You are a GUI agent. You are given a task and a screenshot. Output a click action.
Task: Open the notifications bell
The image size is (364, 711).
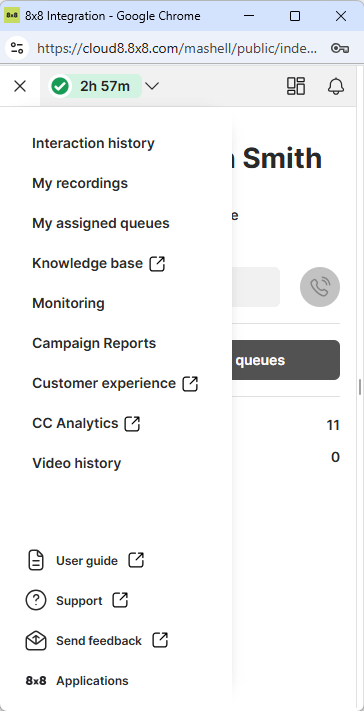[336, 86]
